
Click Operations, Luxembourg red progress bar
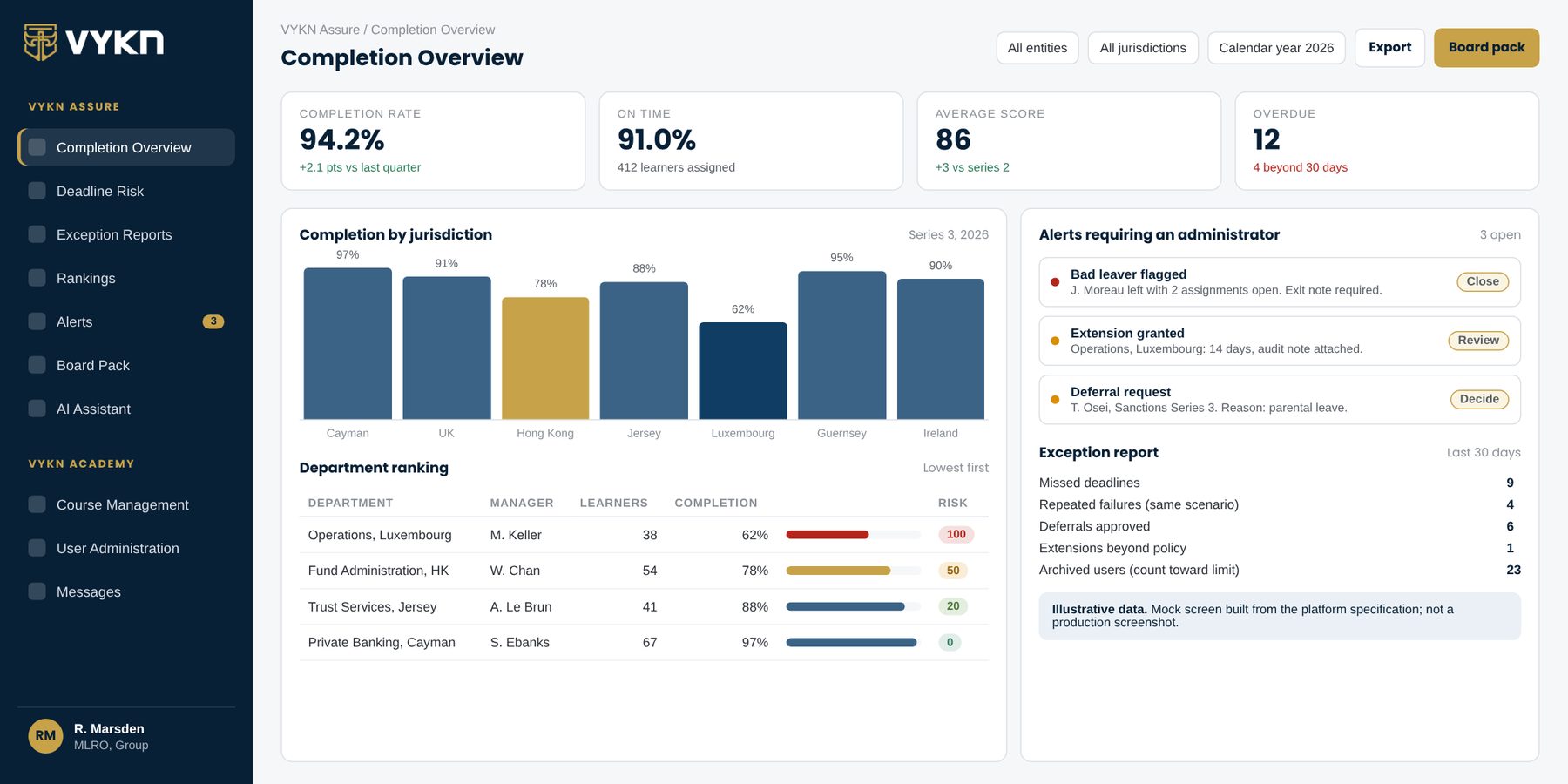pyautogui.click(x=827, y=535)
